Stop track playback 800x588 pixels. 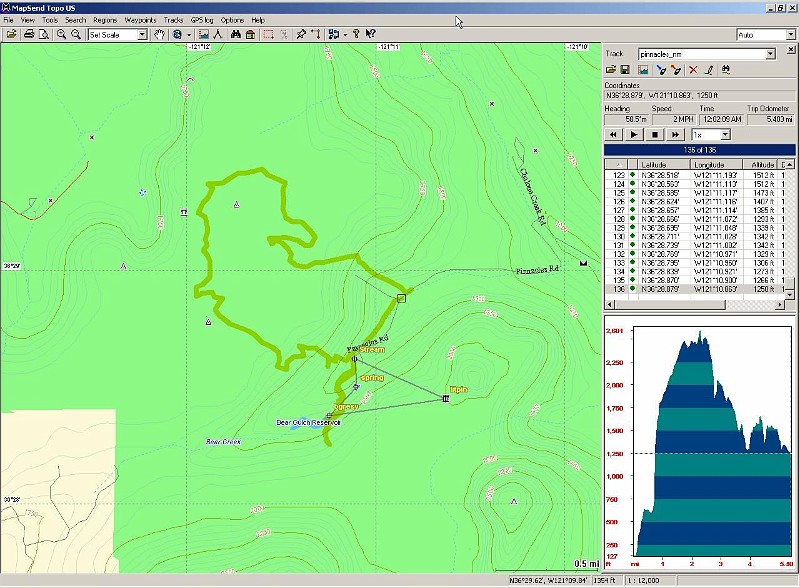[x=655, y=134]
